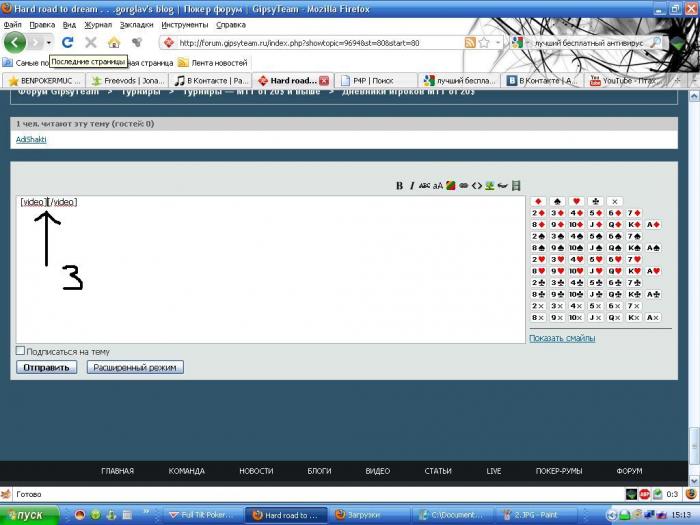Image resolution: width=700 pixels, height=525 pixels.
Task: Switch to 2.JPG - Paint taskbar window
Action: click(x=537, y=515)
